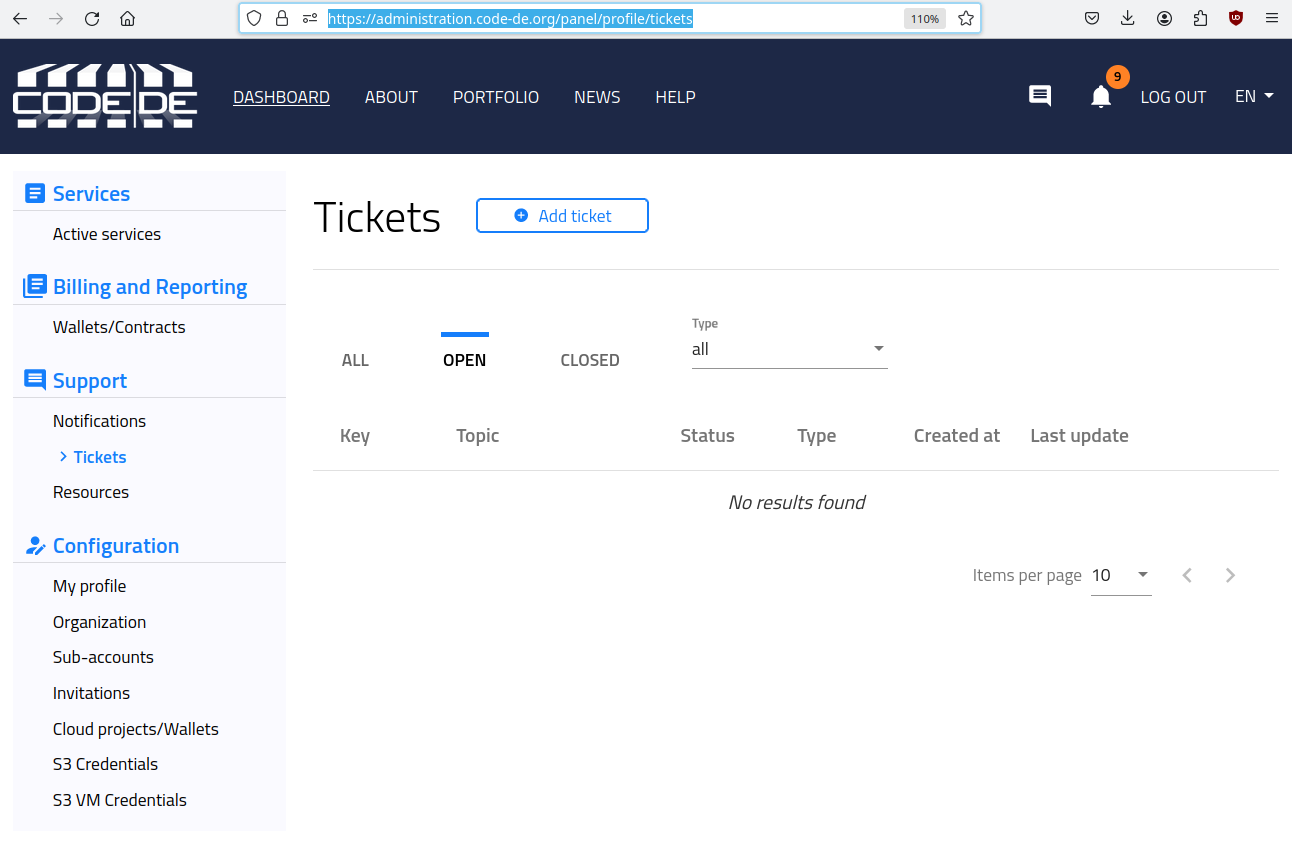The width and height of the screenshot is (1292, 864).
Task: Reload the page with refresh icon
Action: [92, 18]
